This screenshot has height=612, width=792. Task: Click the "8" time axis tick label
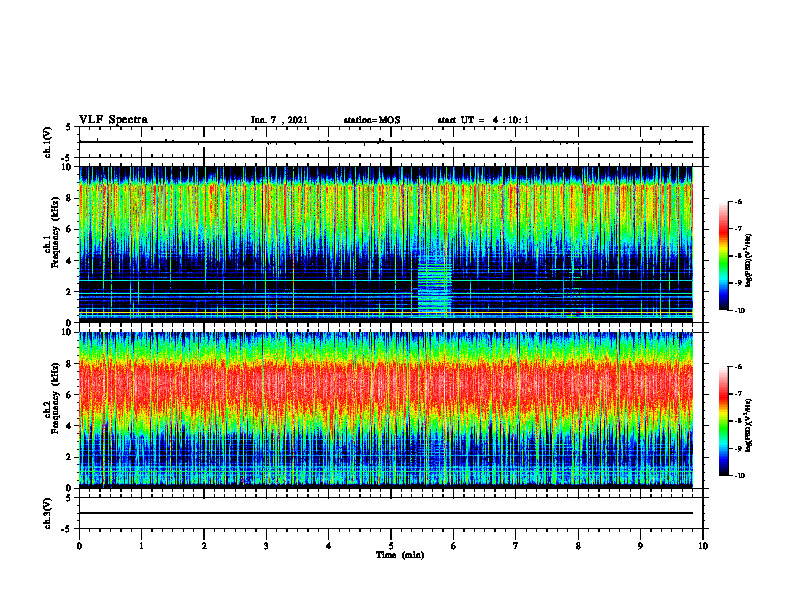click(578, 546)
